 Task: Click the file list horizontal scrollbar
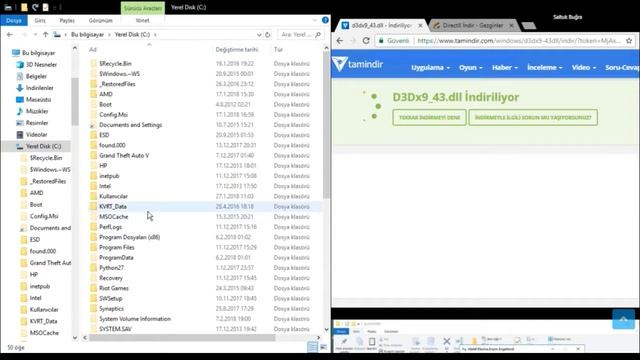pyautogui.click(x=182, y=338)
